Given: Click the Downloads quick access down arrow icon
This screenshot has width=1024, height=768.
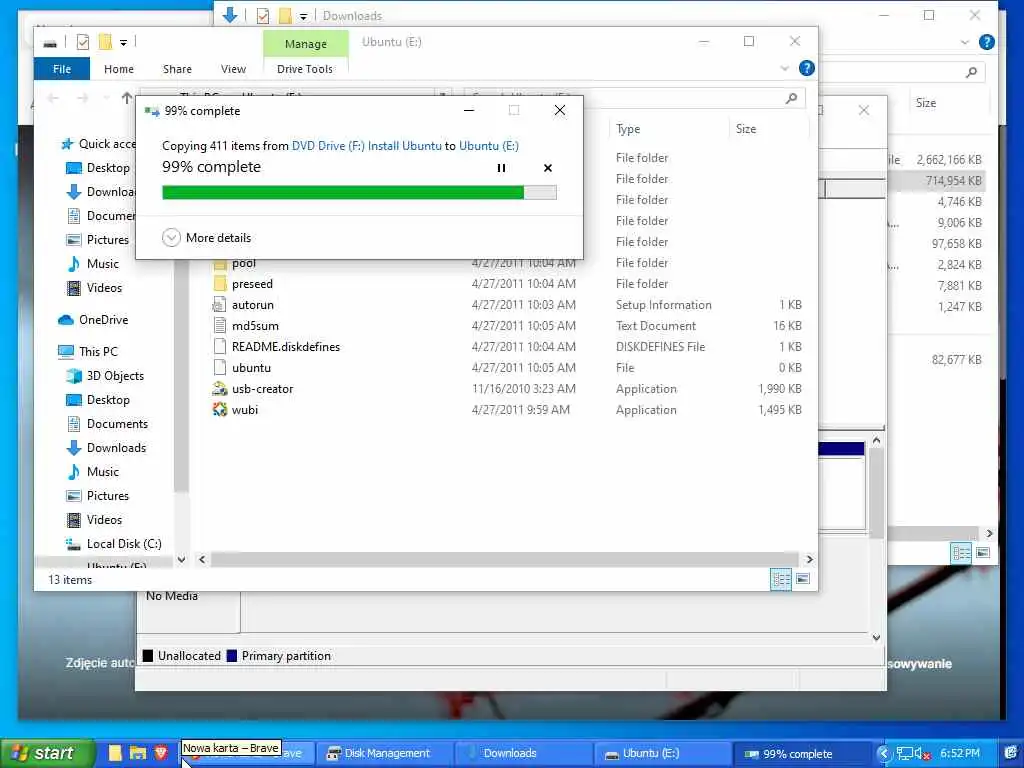Looking at the screenshot, I should click(x=230, y=14).
